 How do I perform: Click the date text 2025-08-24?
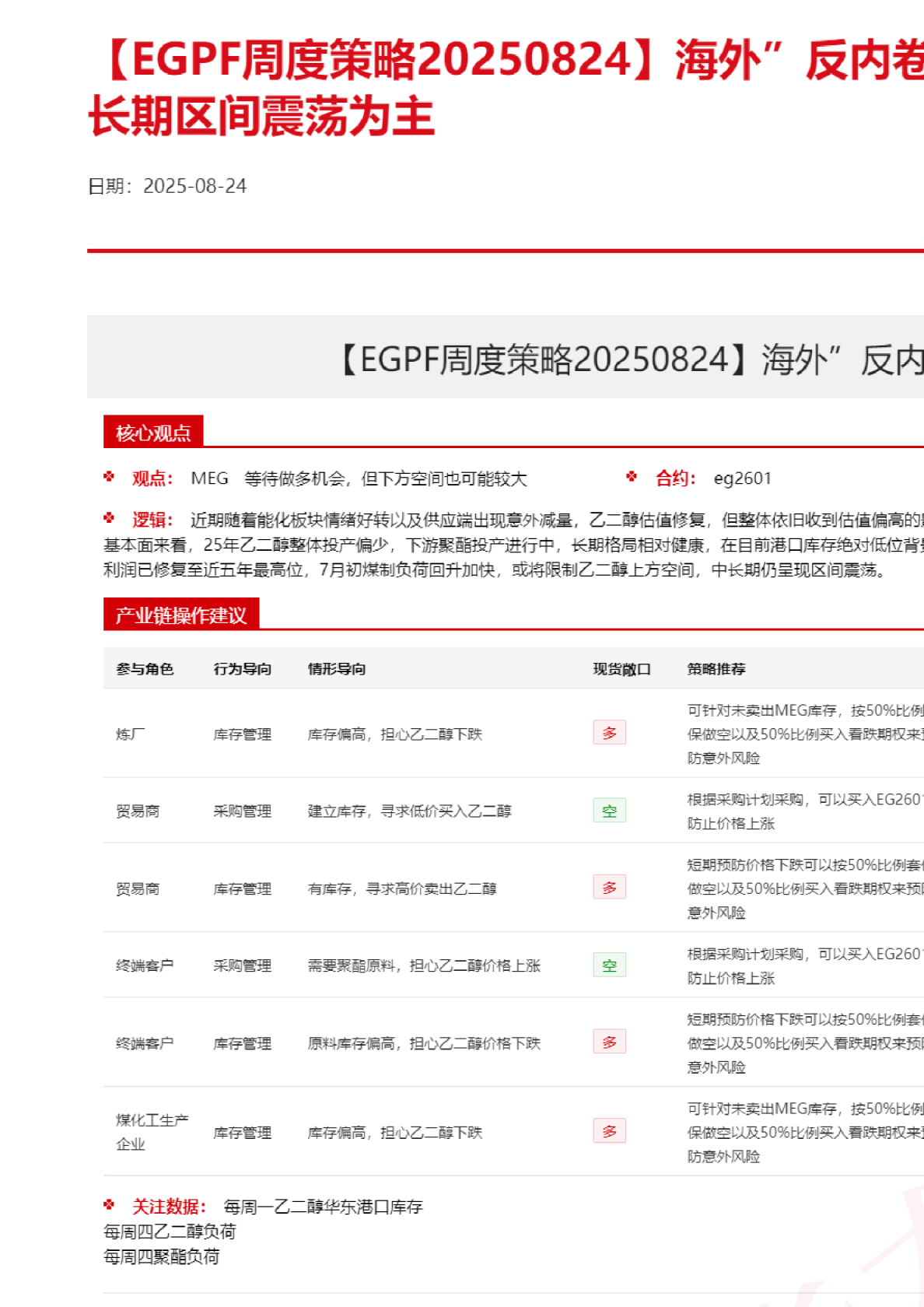[194, 187]
